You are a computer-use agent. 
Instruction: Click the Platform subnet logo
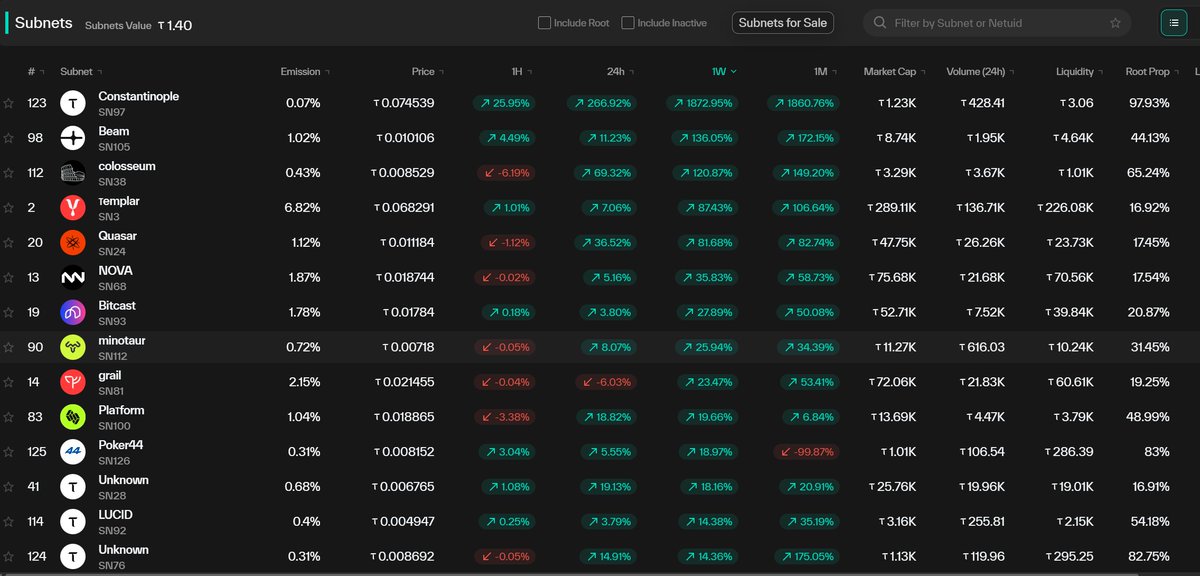coord(73,418)
